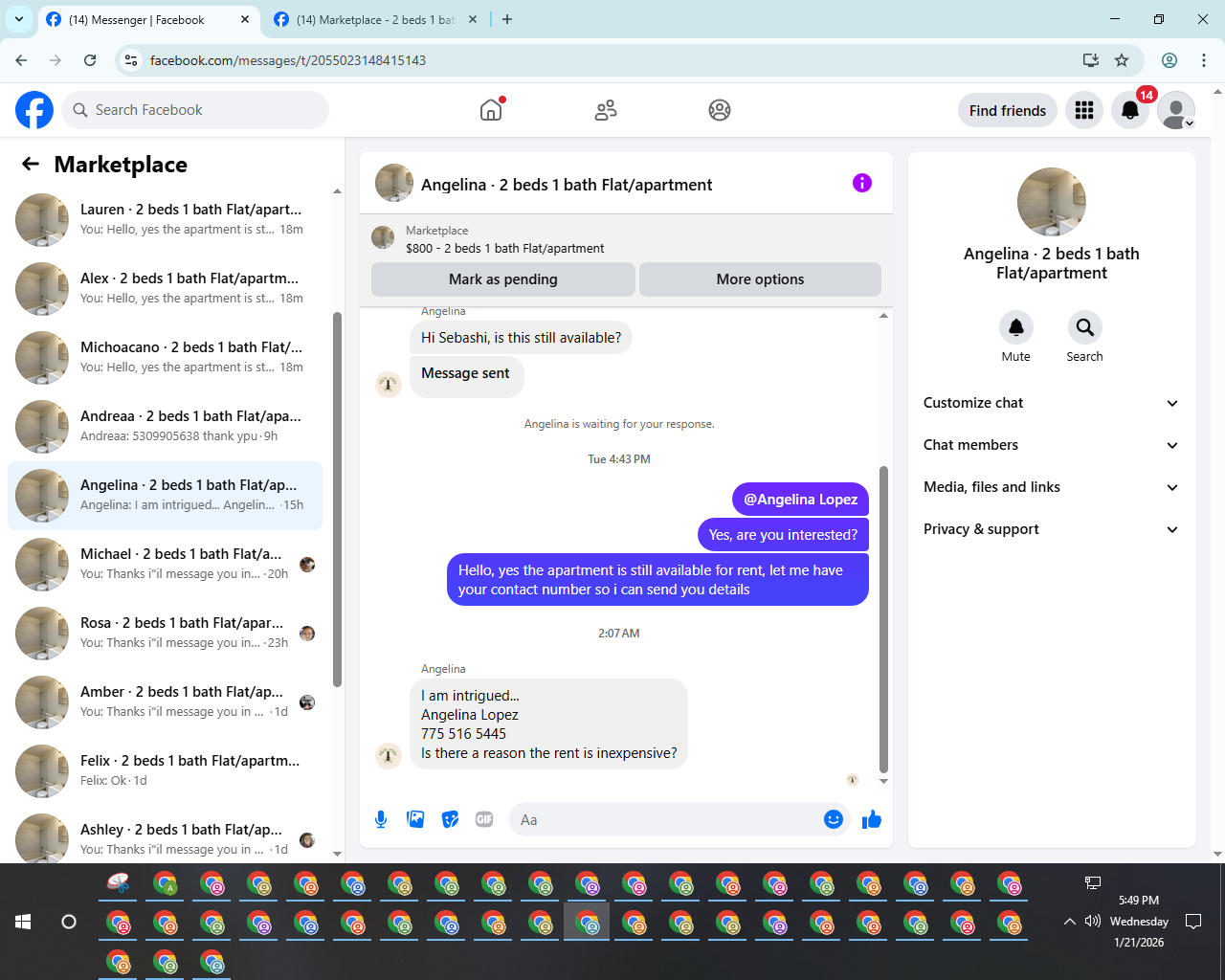Open the emoji picker smiley icon
1225x980 pixels.
coord(834,819)
